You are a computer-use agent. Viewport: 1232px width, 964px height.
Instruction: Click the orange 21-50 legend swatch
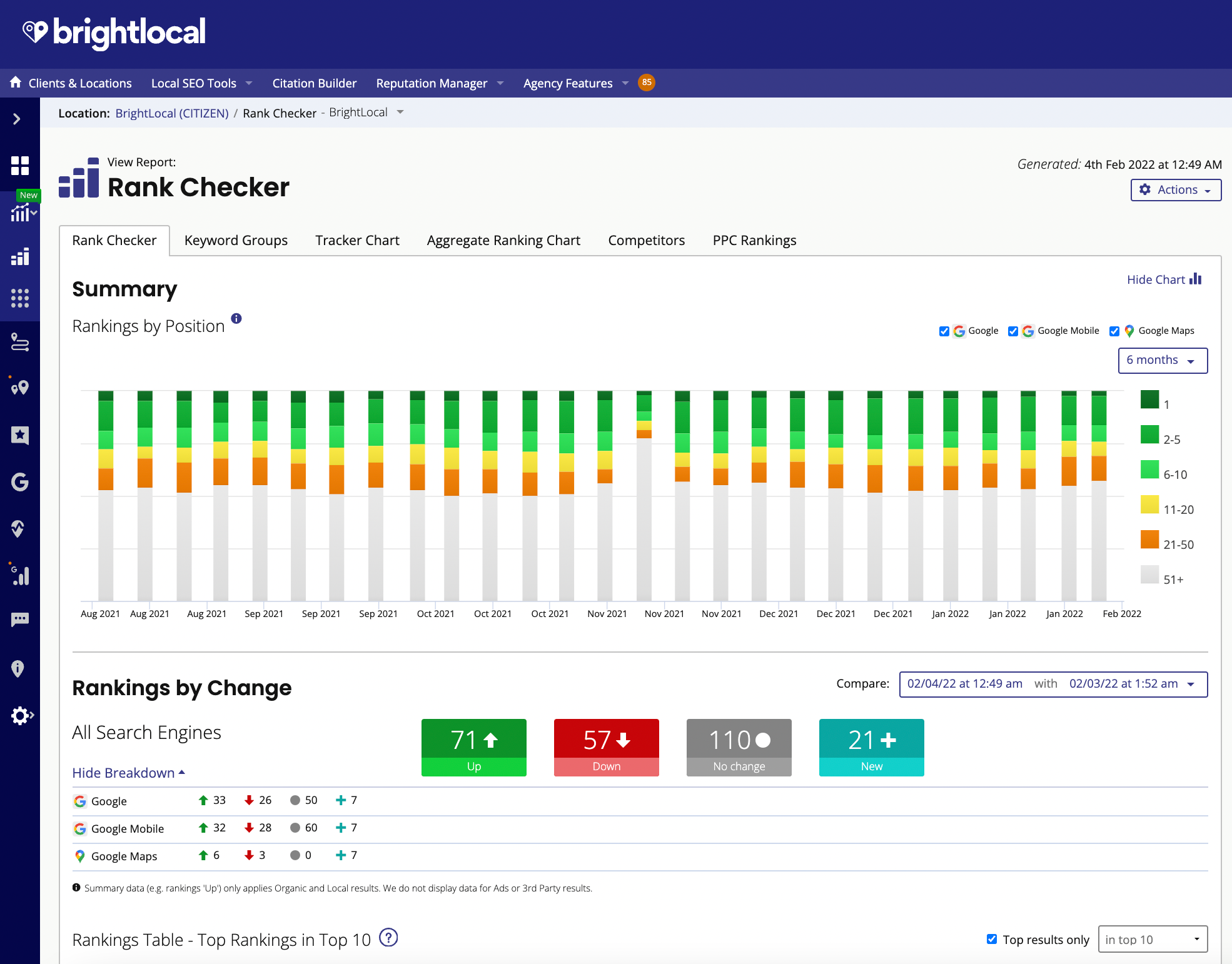[x=1149, y=540]
